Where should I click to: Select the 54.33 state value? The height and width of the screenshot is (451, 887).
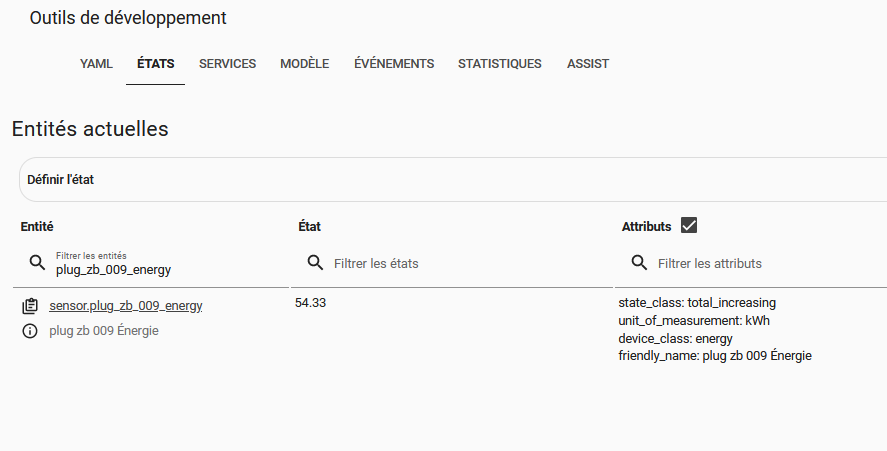(311, 303)
